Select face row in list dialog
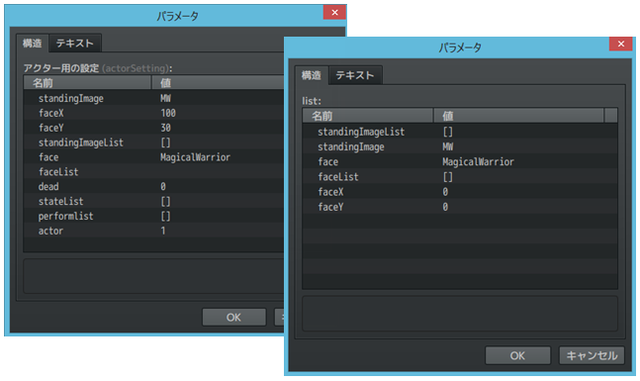The image size is (640, 381). (460, 162)
